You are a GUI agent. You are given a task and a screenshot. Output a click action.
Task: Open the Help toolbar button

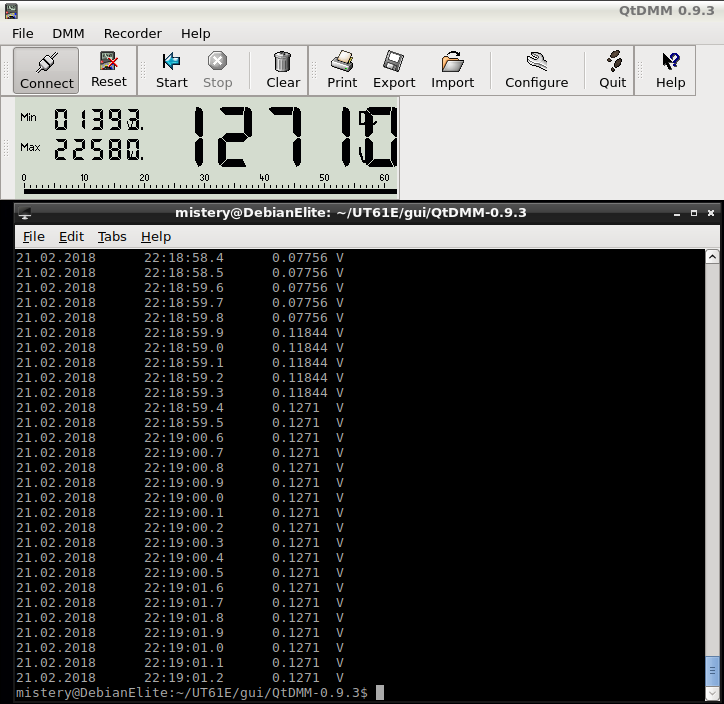pos(670,70)
